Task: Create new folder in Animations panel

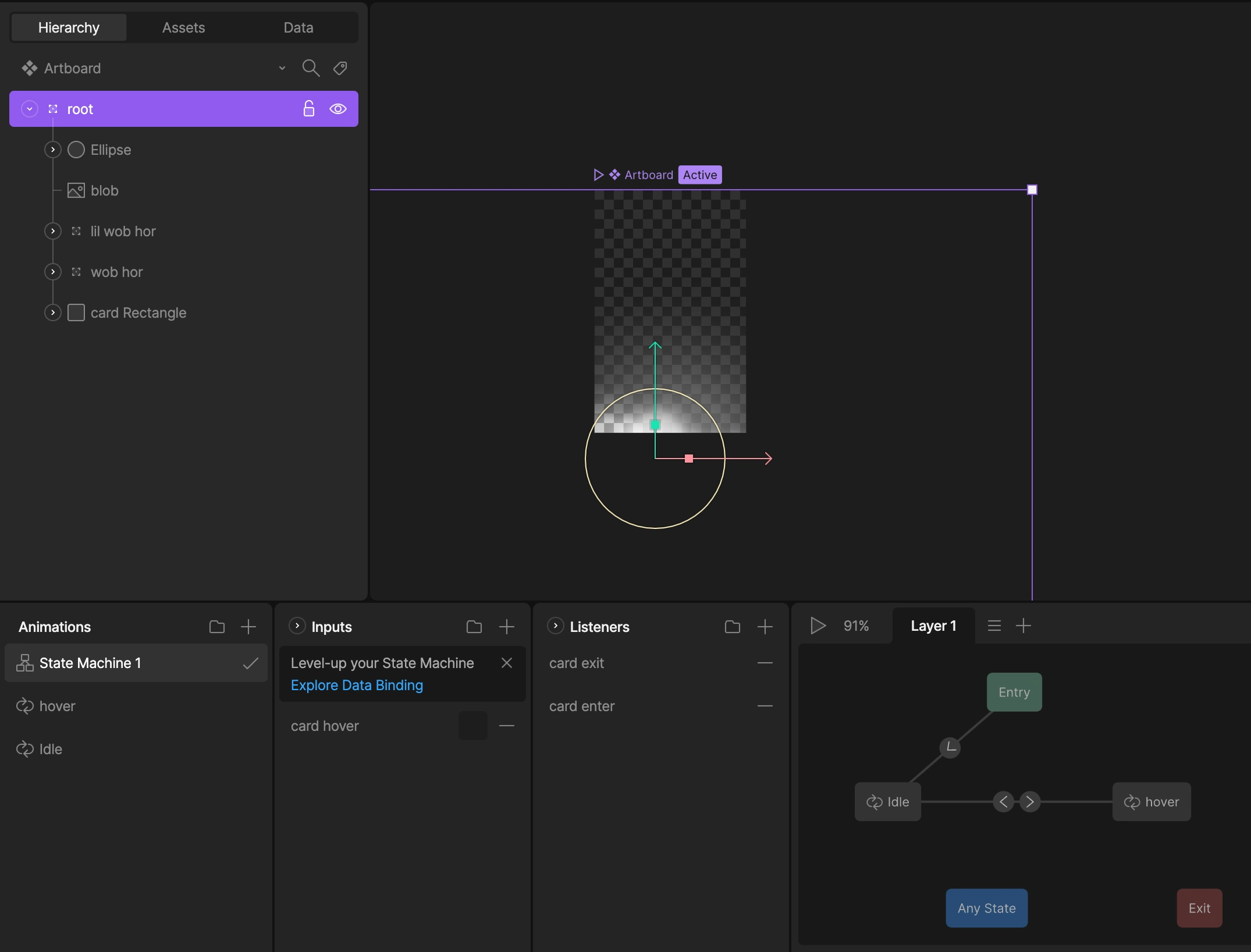Action: [x=217, y=627]
